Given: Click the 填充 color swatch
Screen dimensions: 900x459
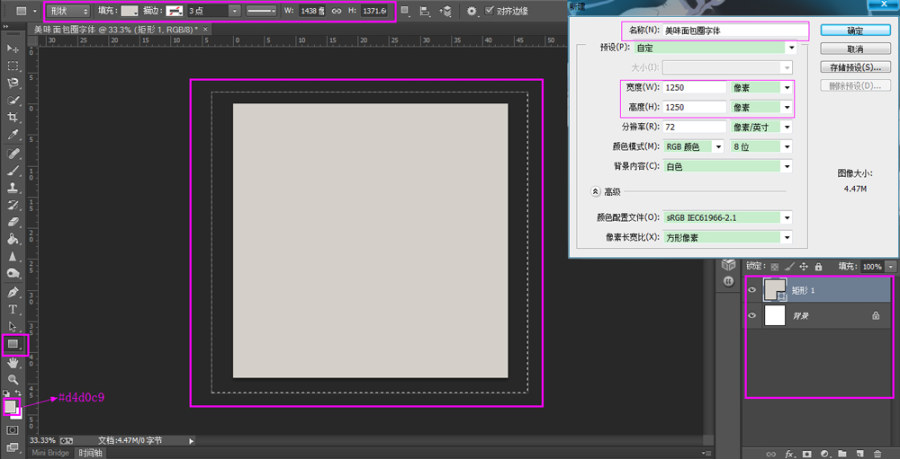Looking at the screenshot, I should (130, 11).
